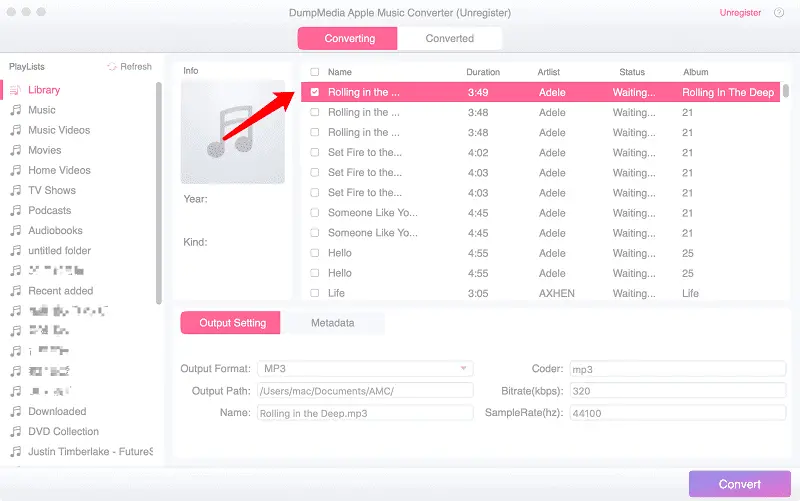Click the Unregister link
This screenshot has width=800, height=501.
point(740,13)
